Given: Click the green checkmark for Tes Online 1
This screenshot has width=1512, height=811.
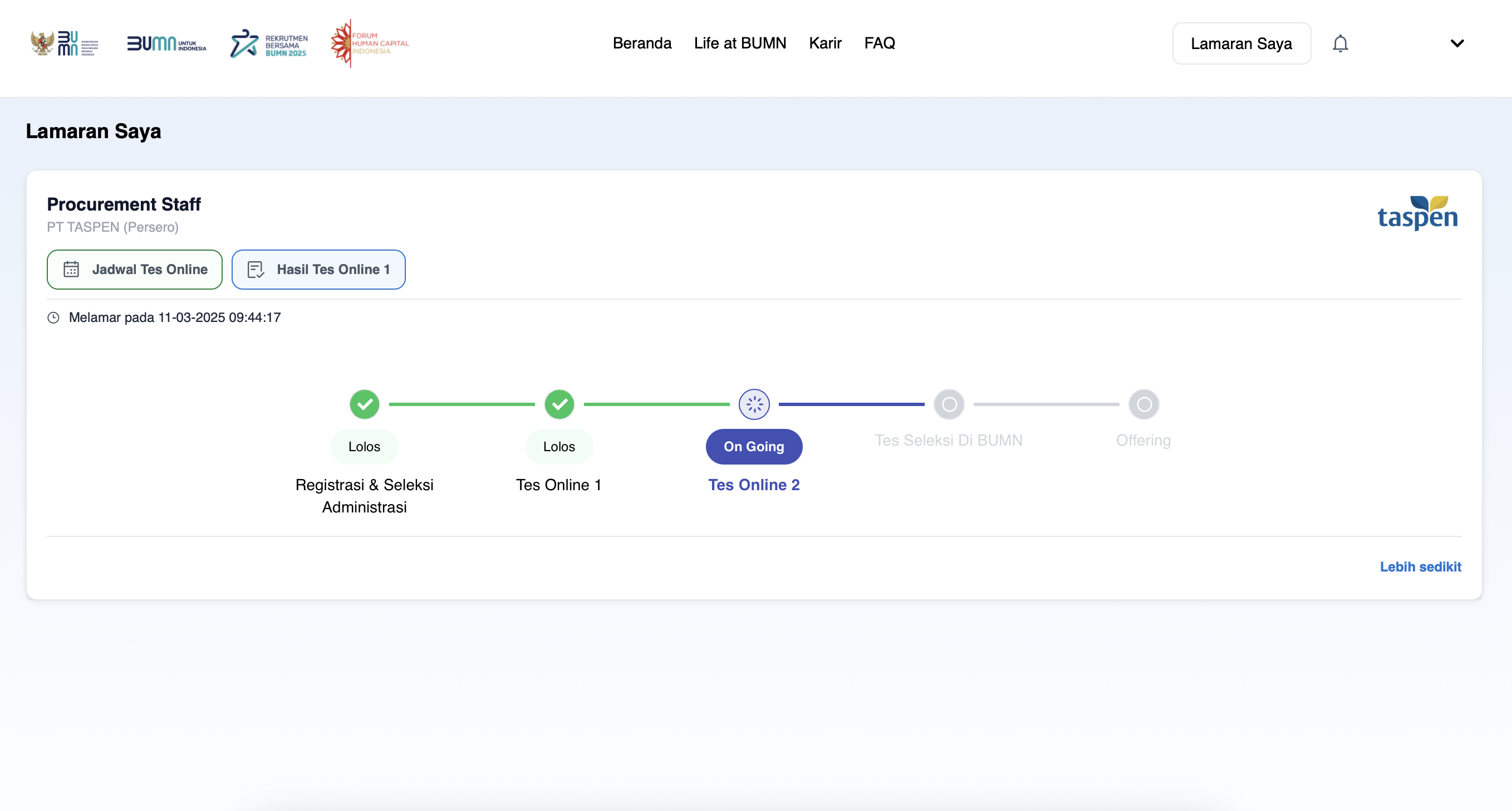Looking at the screenshot, I should [559, 404].
